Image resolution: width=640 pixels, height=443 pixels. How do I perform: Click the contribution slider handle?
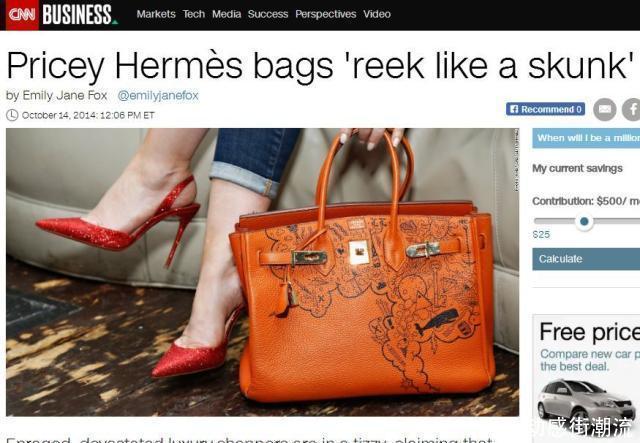pyautogui.click(x=584, y=221)
